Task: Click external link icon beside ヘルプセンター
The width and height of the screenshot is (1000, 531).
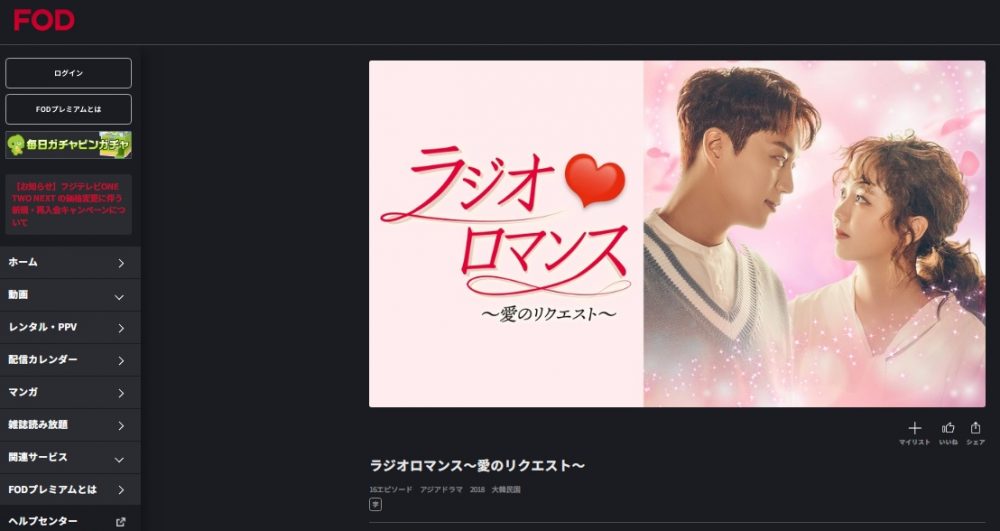Action: tap(121, 522)
